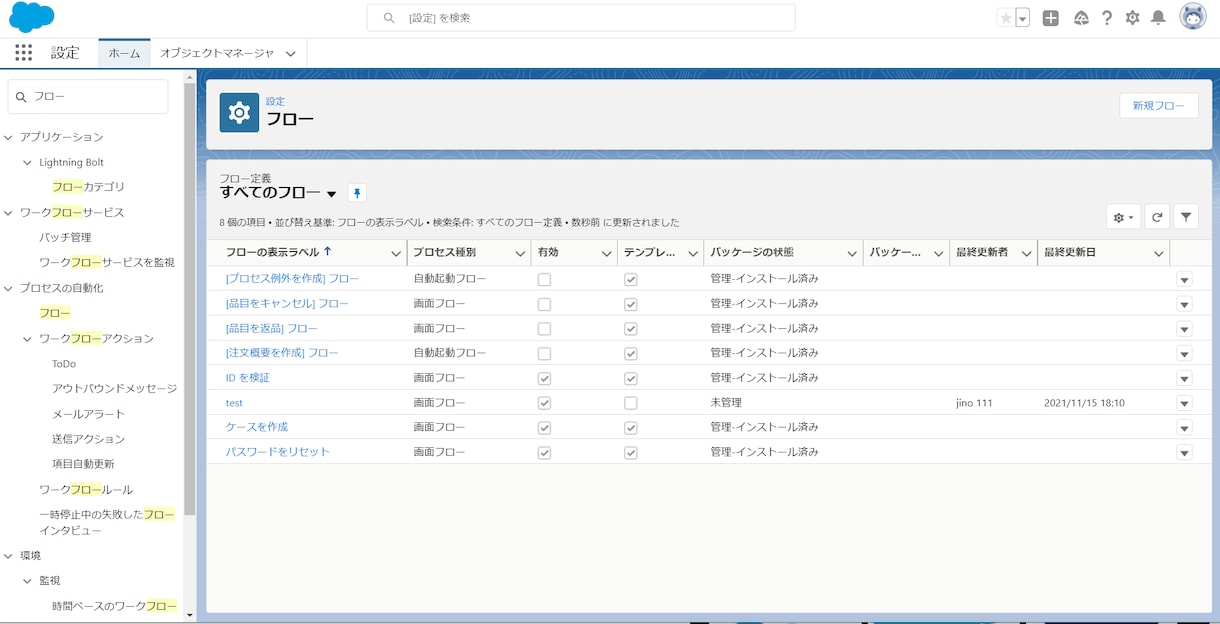Collapse the プロセスの自動化 section
This screenshot has width=1220, height=624.
[x=9, y=288]
